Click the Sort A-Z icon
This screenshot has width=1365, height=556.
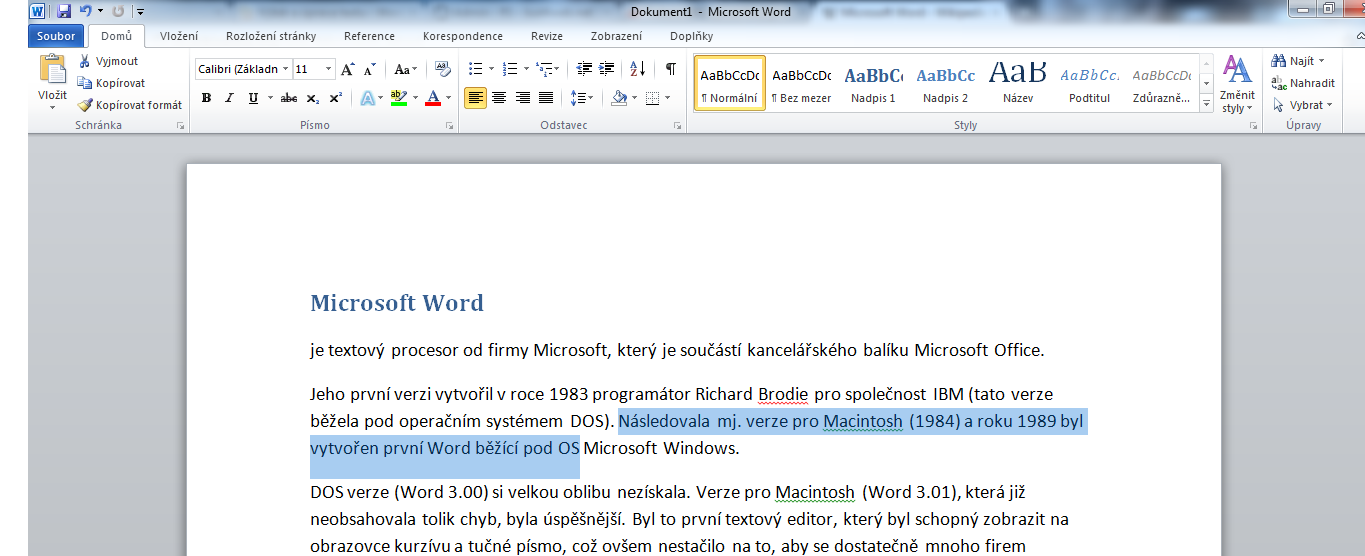click(x=640, y=69)
